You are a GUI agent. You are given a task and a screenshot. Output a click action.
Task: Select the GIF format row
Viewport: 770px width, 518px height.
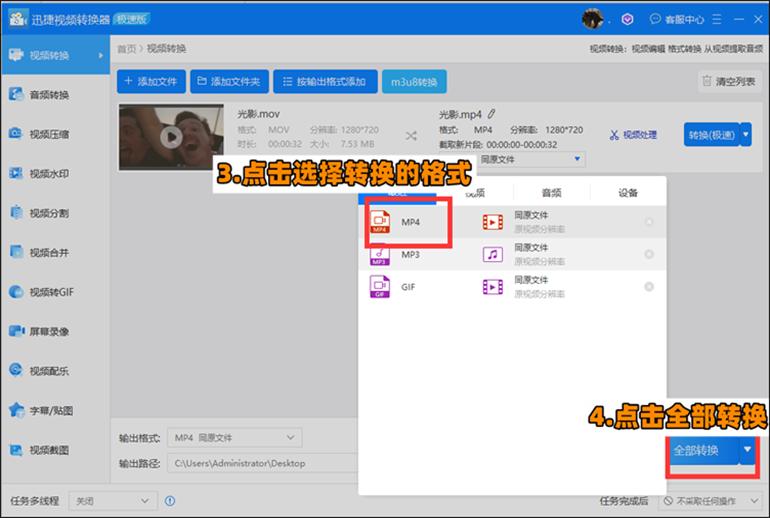pos(512,287)
